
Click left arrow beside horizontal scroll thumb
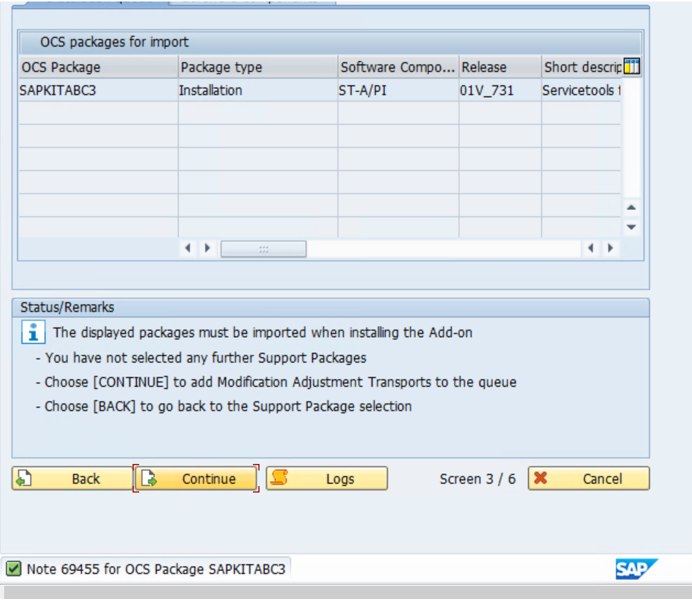coord(188,248)
